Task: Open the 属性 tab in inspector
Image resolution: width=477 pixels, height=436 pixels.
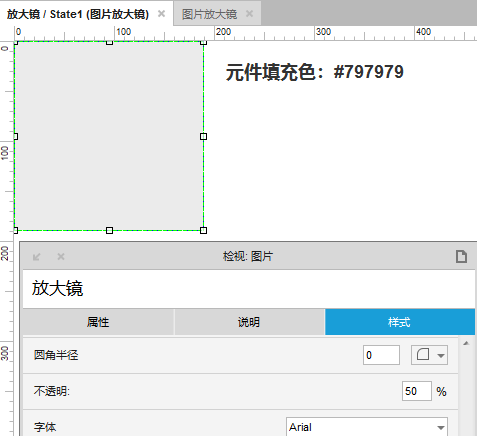Action: point(98,322)
